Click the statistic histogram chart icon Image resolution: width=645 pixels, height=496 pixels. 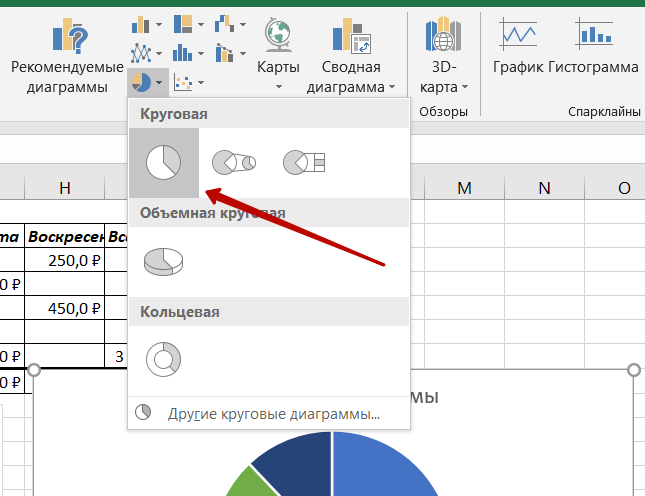(x=183, y=53)
